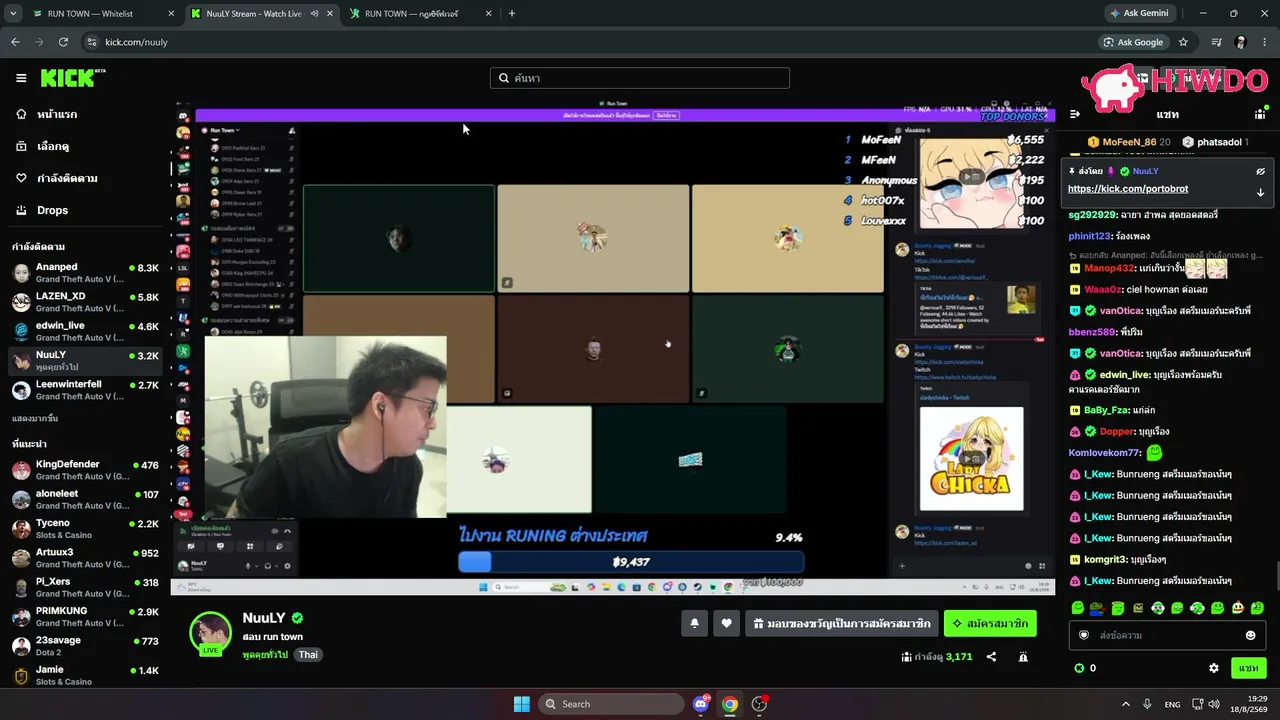Click username Komlovekom77 in chat
This screenshot has height=720, width=1280.
(x=1105, y=453)
